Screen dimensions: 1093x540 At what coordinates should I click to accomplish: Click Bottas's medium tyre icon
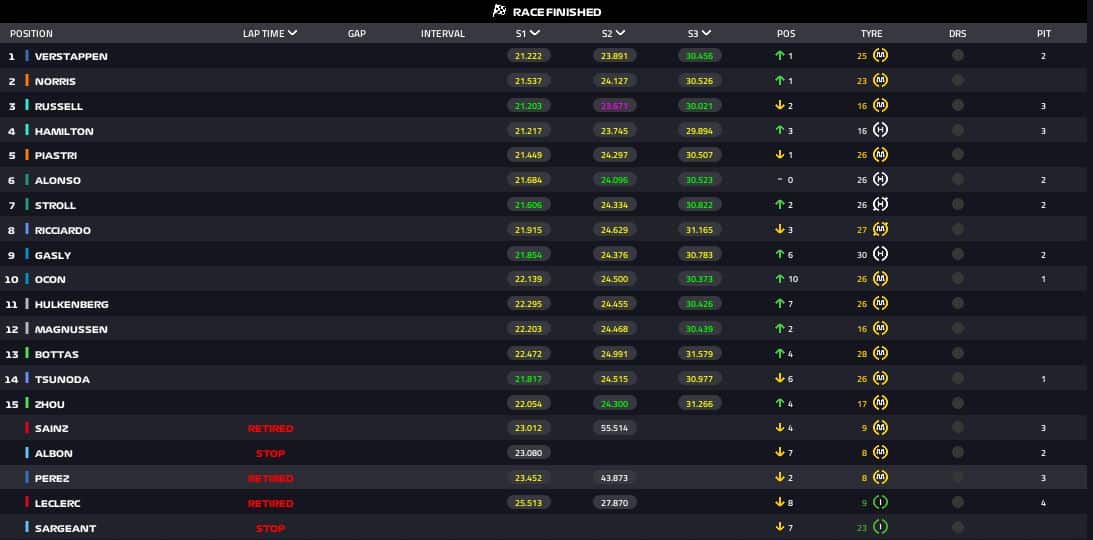coord(880,353)
